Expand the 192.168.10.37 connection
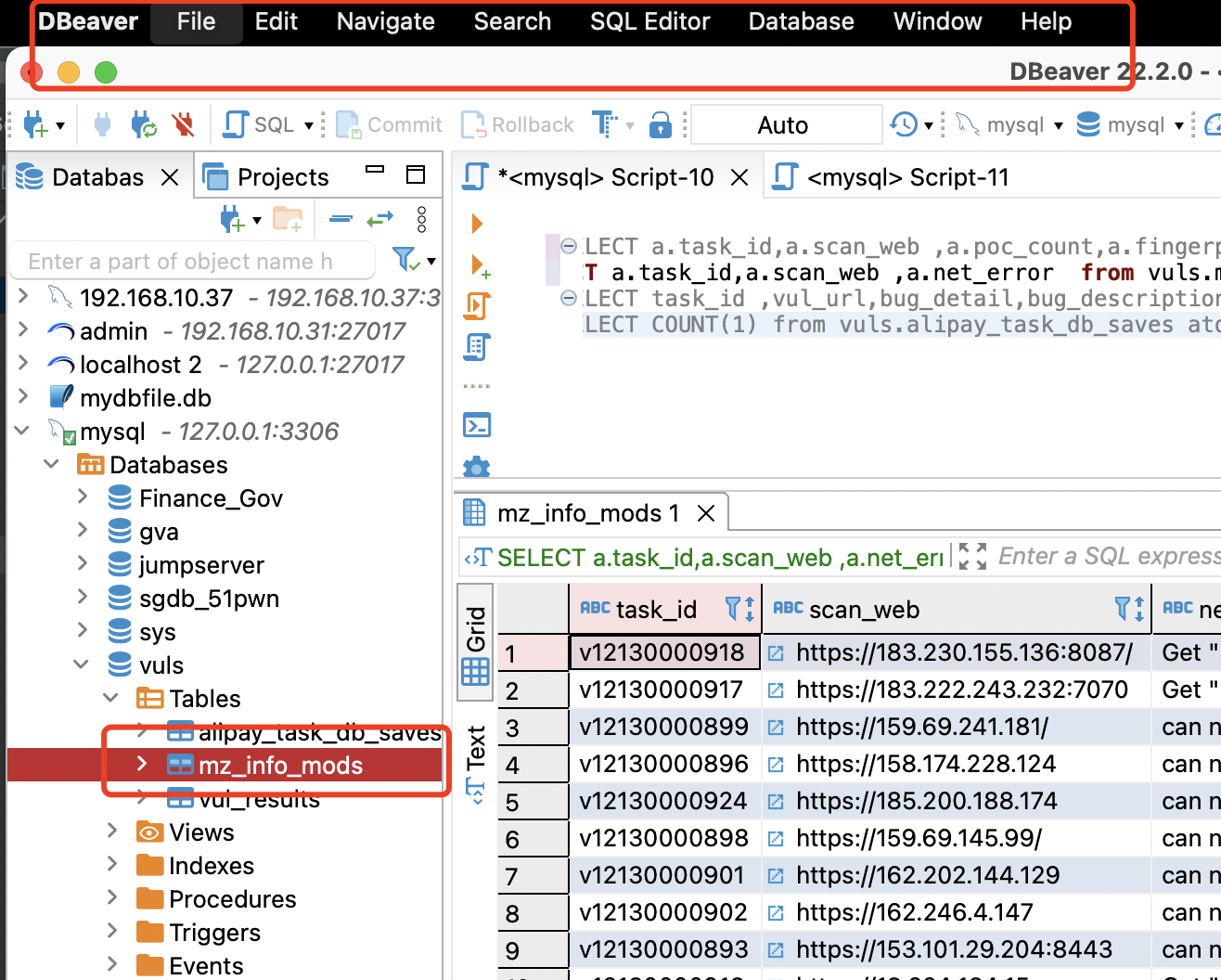Screen dimensions: 1221x980 pyautogui.click(x=24, y=296)
